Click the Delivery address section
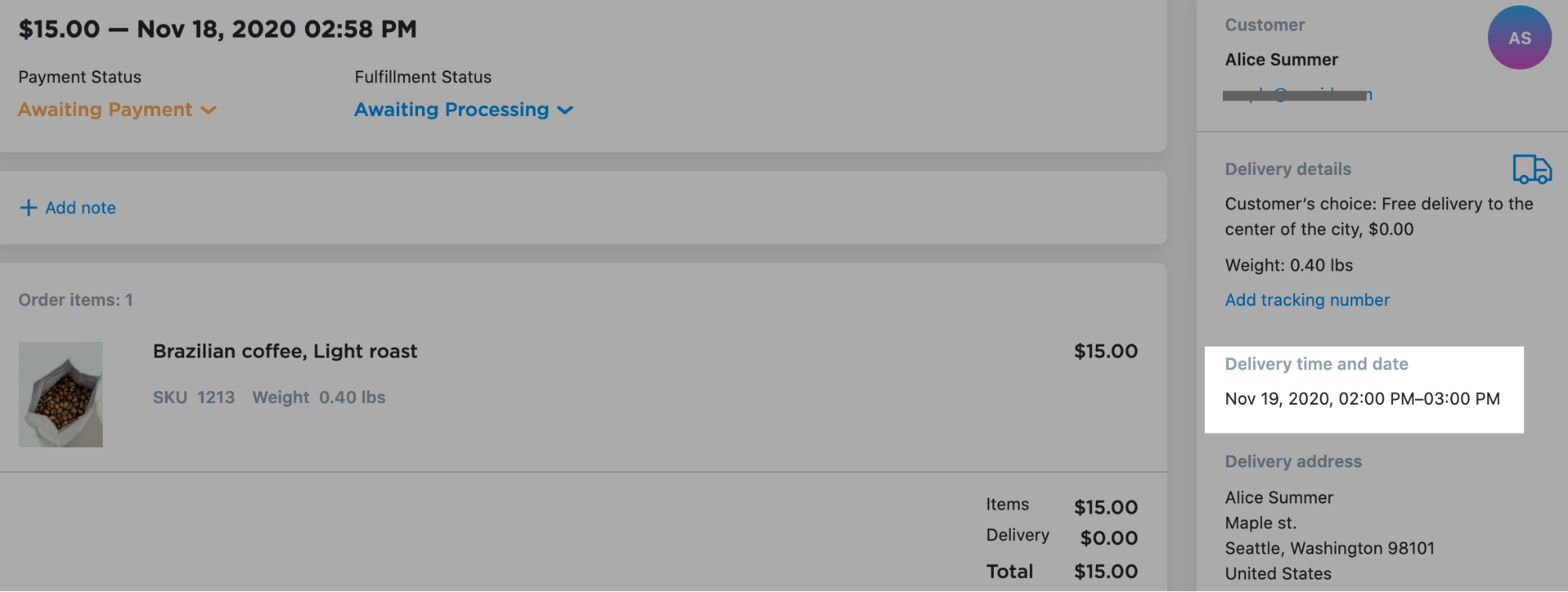Screen dimensions: 1568x592 pyautogui.click(x=1293, y=461)
